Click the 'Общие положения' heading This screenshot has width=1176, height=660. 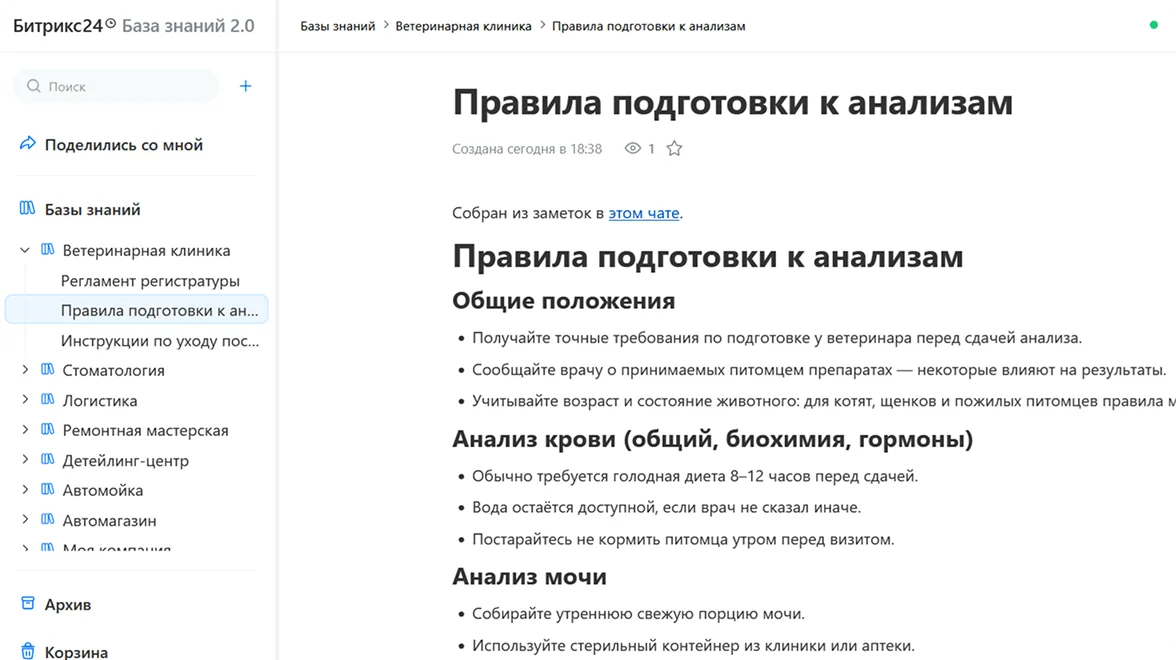coord(563,301)
